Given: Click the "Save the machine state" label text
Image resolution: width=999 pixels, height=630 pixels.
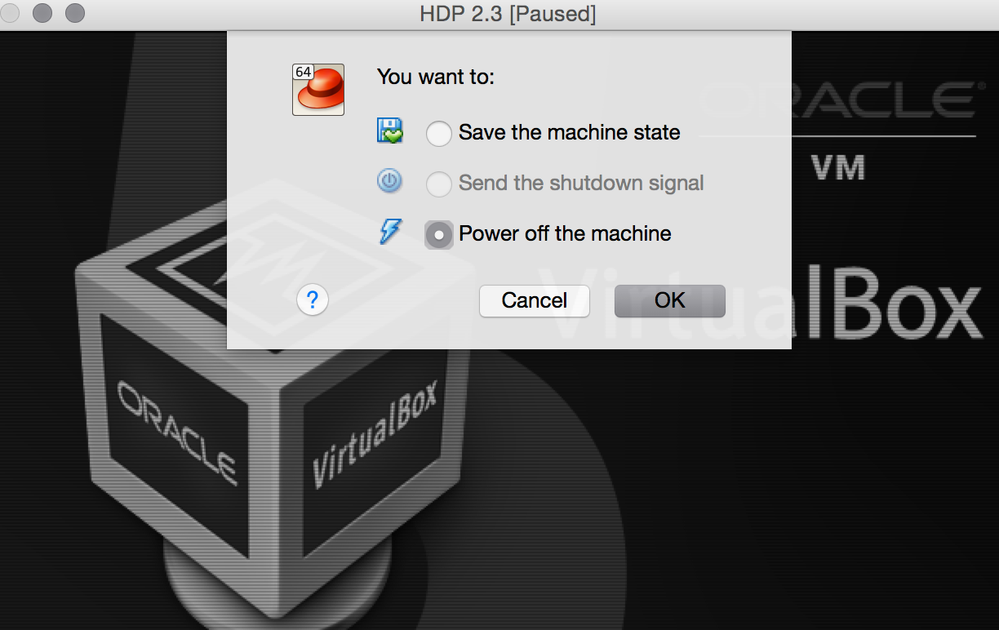Looking at the screenshot, I should 569,132.
